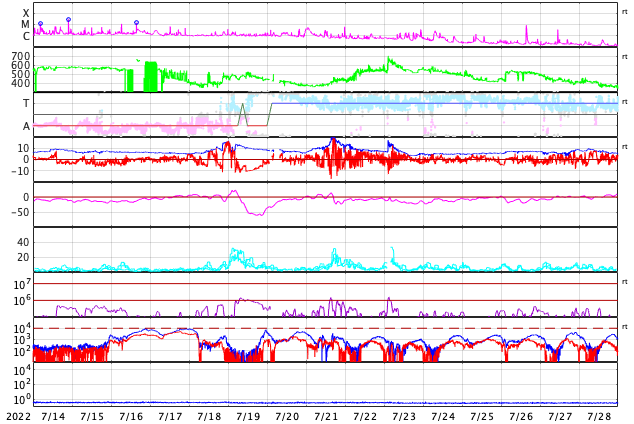Viewport: 634px width, 424px height.
Task: Click the '-10' axis label
Action: pyautogui.click(x=20, y=171)
